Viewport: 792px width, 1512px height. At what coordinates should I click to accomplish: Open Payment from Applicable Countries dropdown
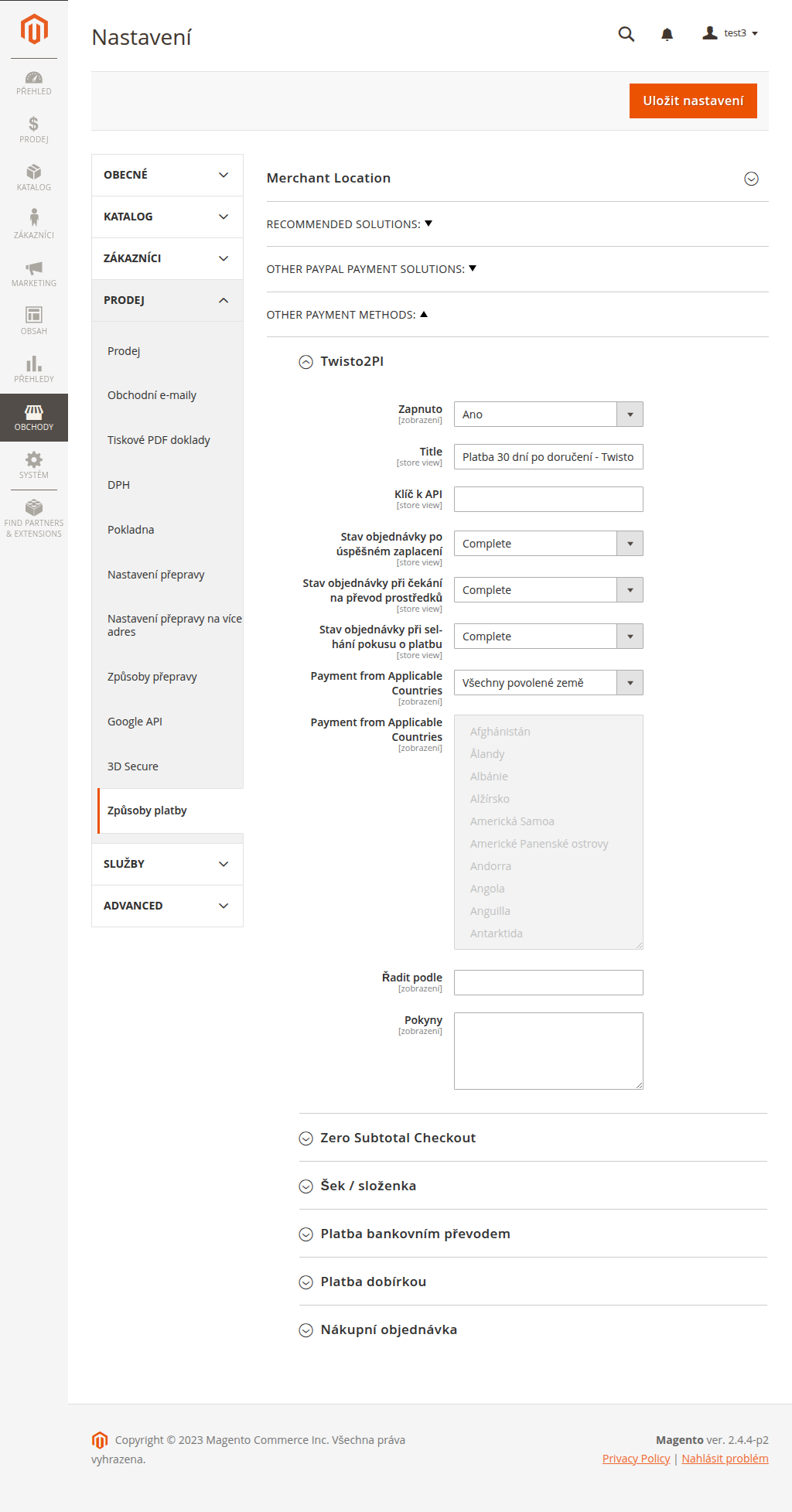[x=548, y=683]
